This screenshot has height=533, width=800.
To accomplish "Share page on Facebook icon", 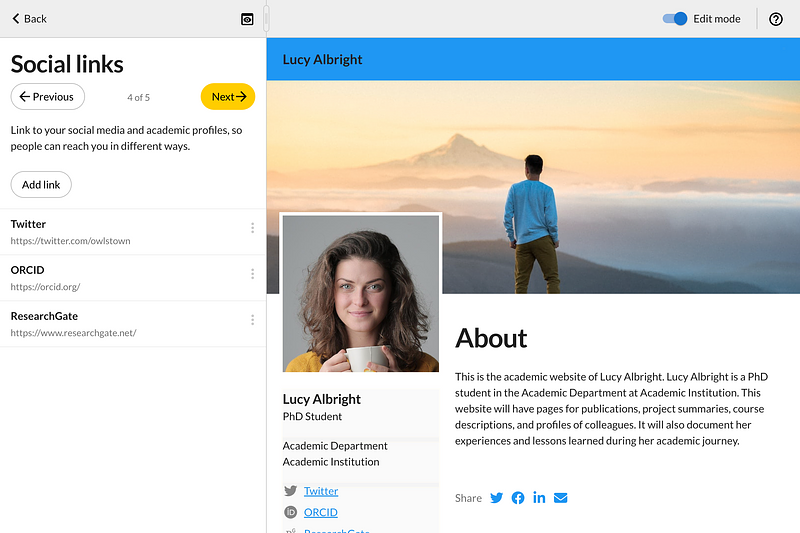I will 518,498.
